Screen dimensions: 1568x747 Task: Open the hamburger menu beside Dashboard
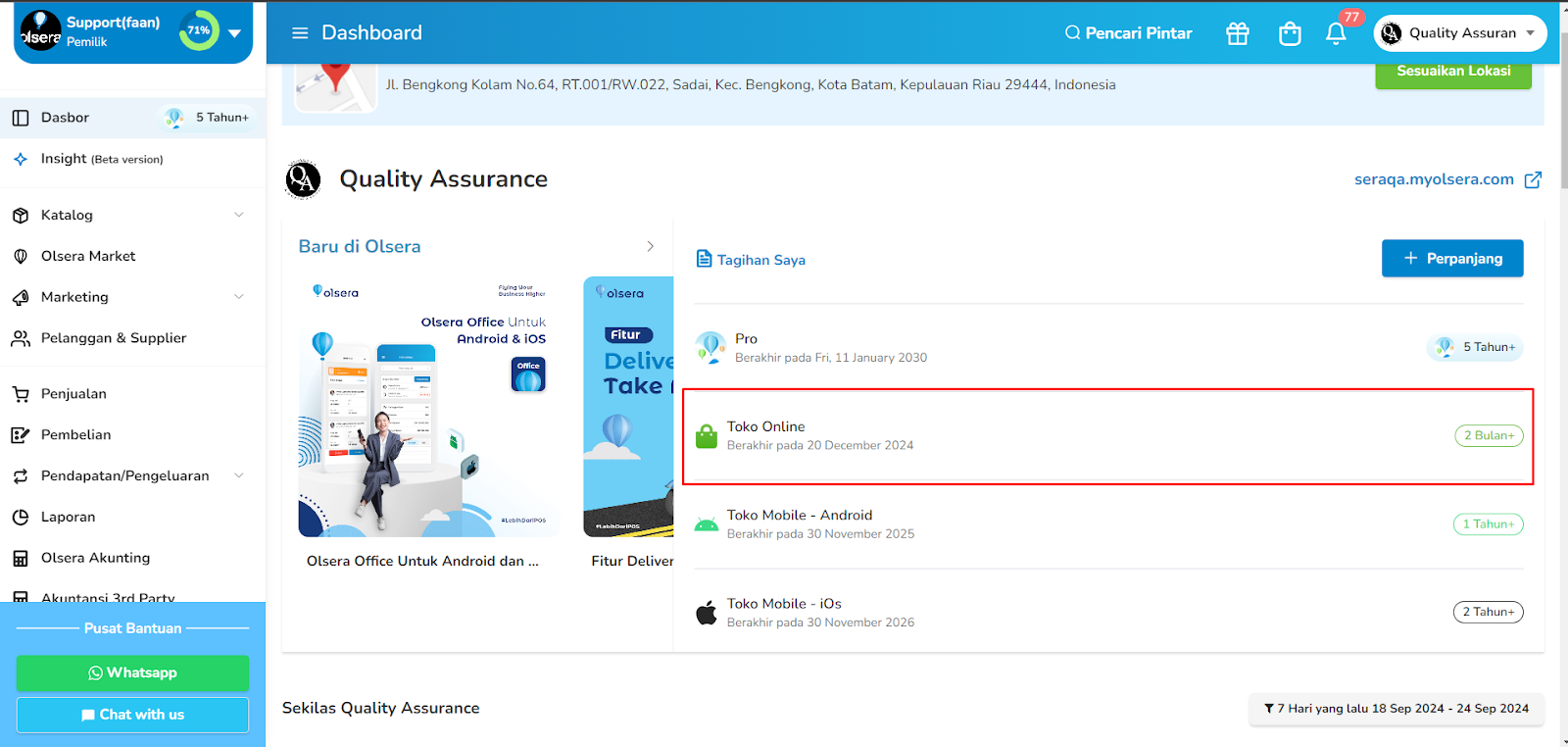tap(300, 33)
